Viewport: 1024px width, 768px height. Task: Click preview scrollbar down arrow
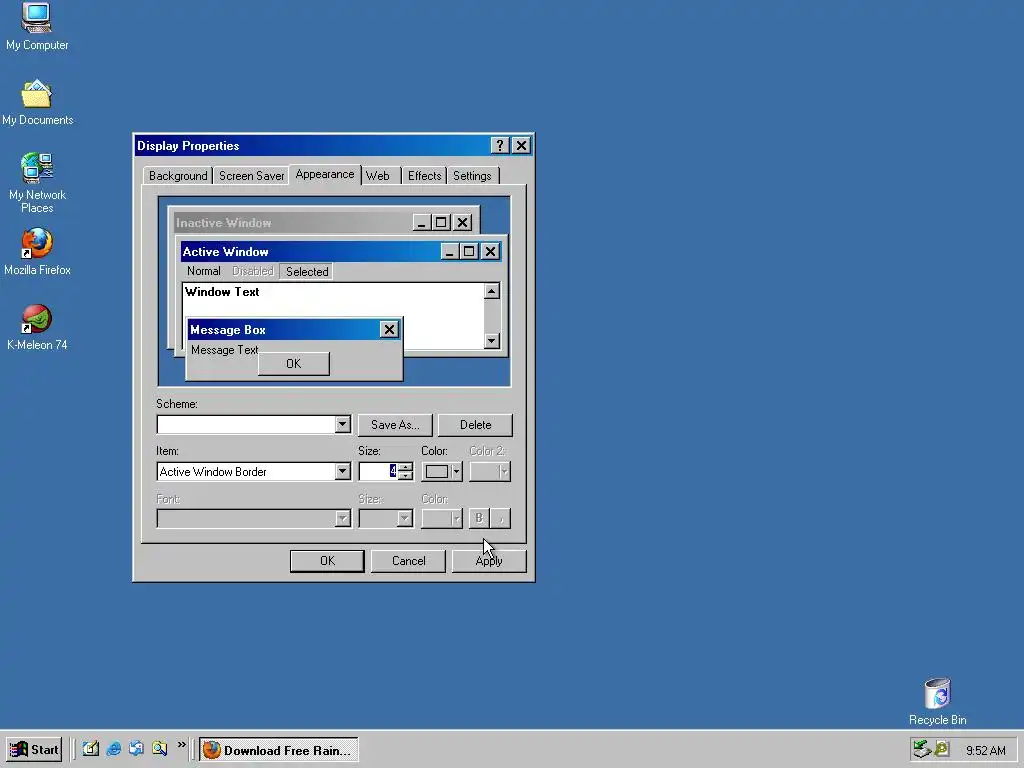click(492, 340)
